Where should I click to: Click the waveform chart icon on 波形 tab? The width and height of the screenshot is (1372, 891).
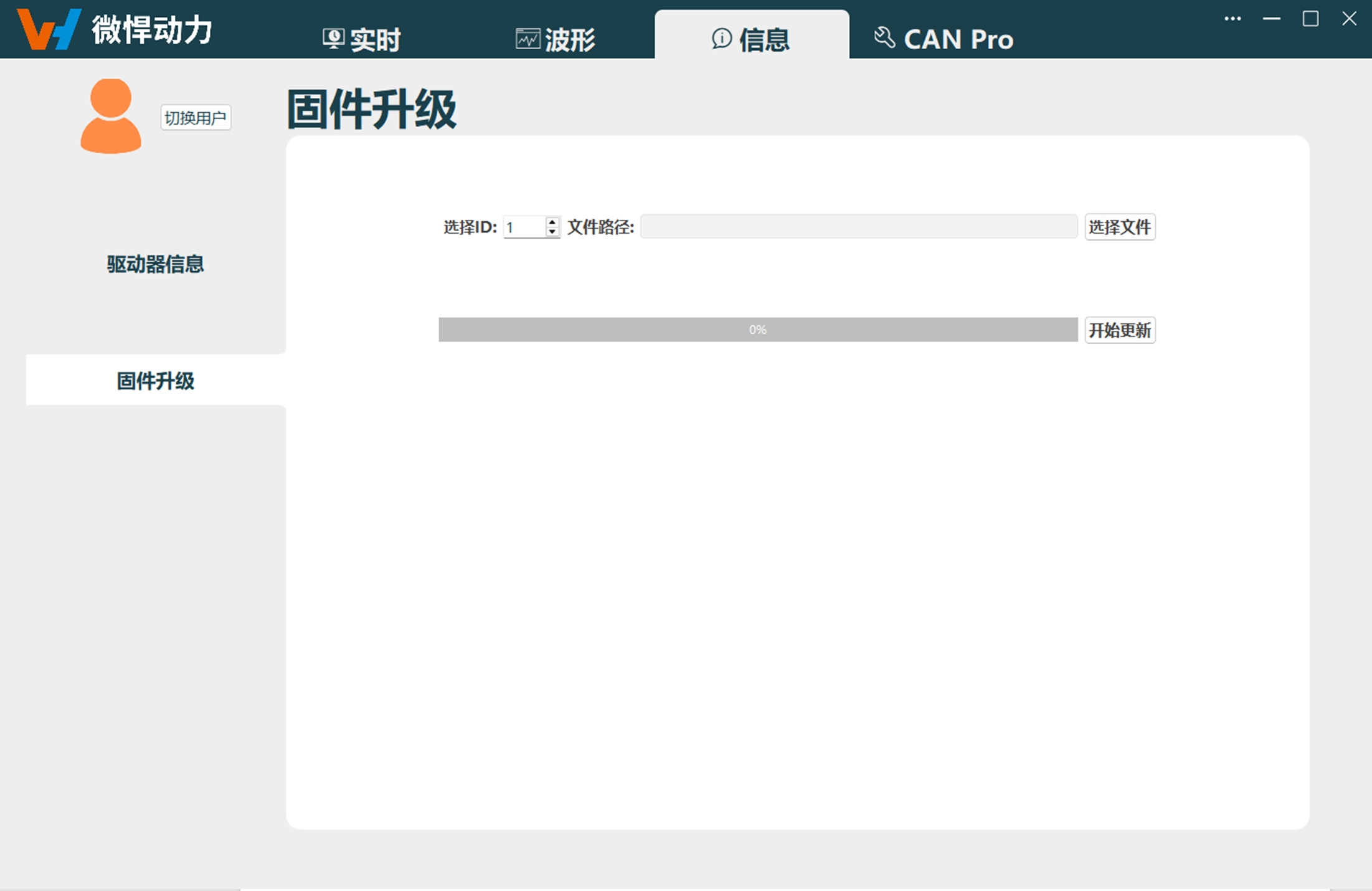[528, 39]
